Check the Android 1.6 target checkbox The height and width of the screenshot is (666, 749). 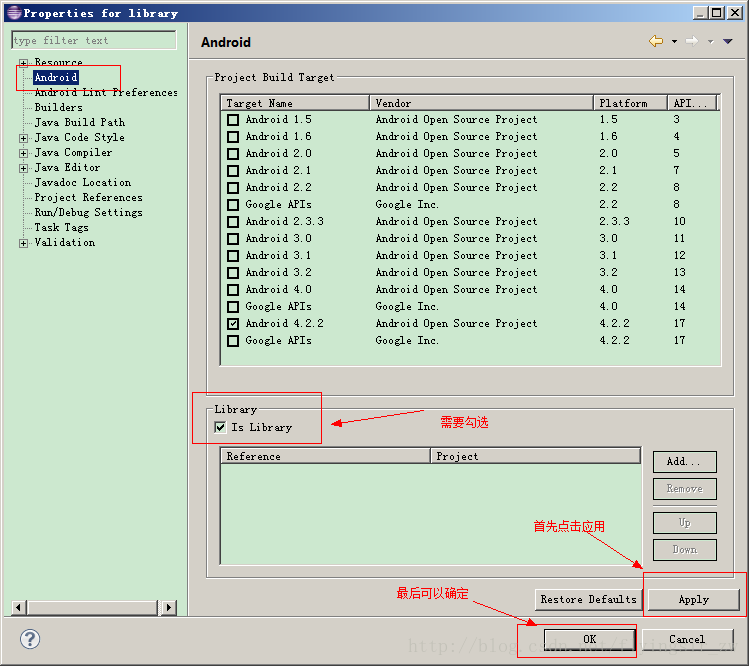(233, 137)
